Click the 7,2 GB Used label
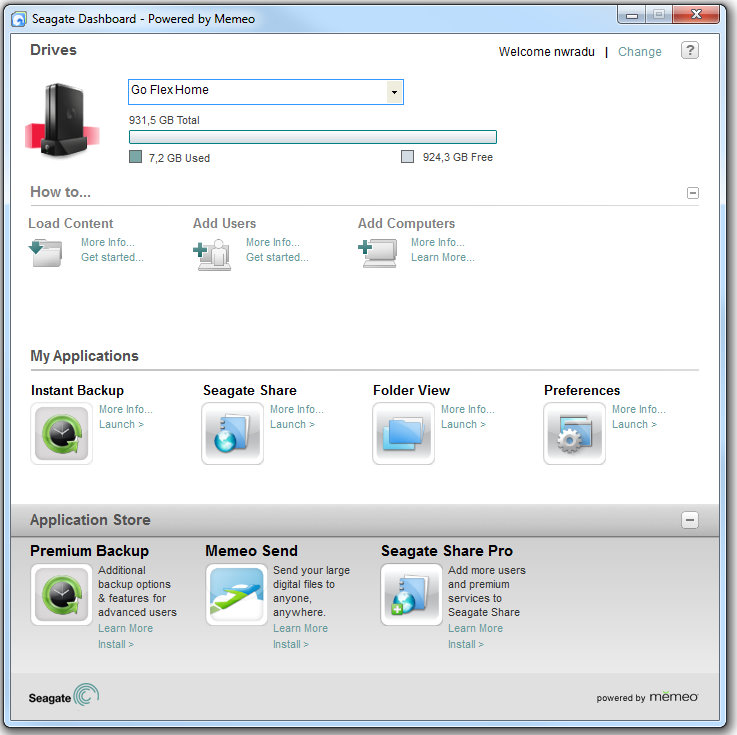Viewport: 737px width, 735px height. coord(179,158)
